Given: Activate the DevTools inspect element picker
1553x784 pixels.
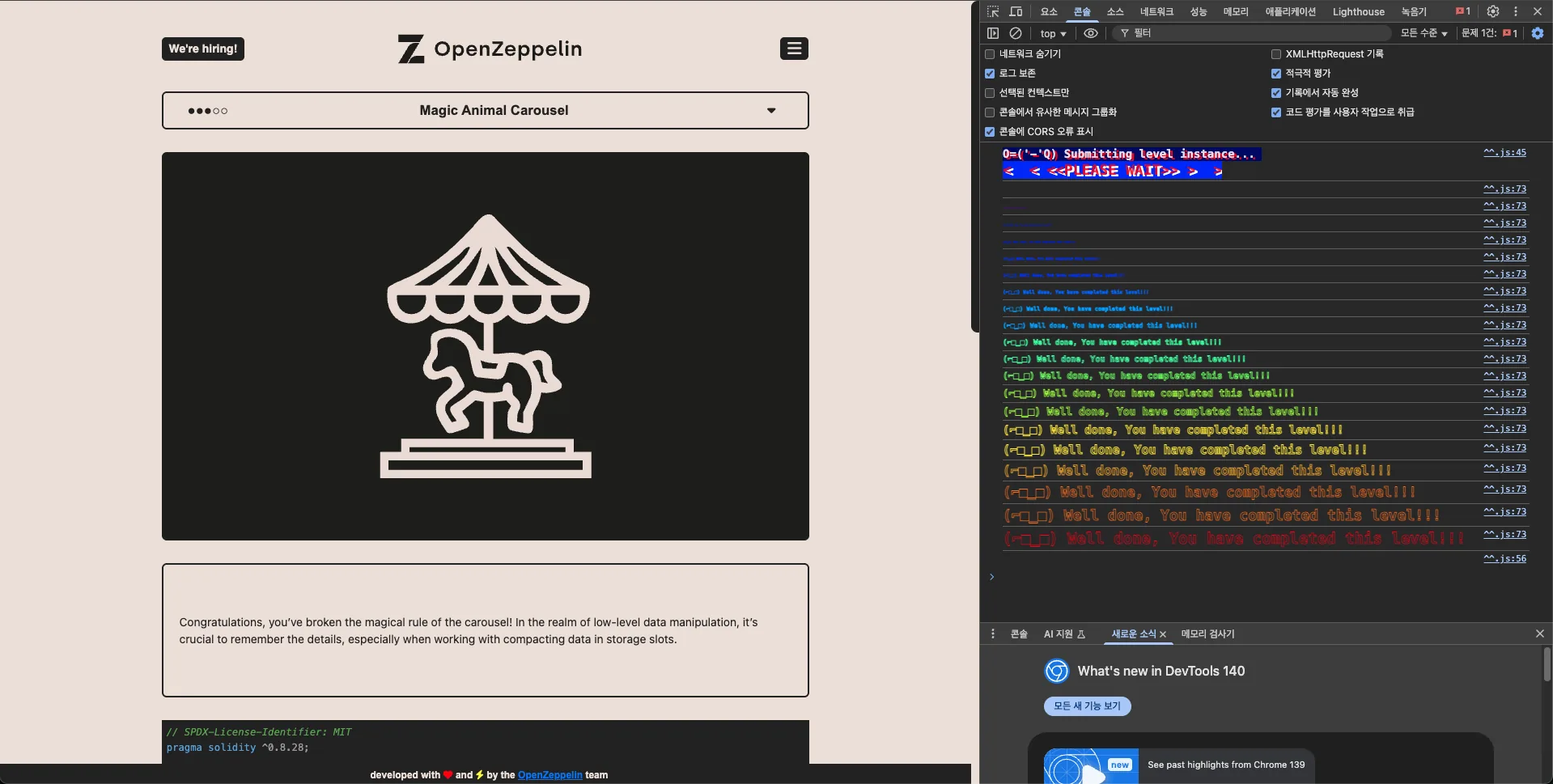Looking at the screenshot, I should point(993,11).
